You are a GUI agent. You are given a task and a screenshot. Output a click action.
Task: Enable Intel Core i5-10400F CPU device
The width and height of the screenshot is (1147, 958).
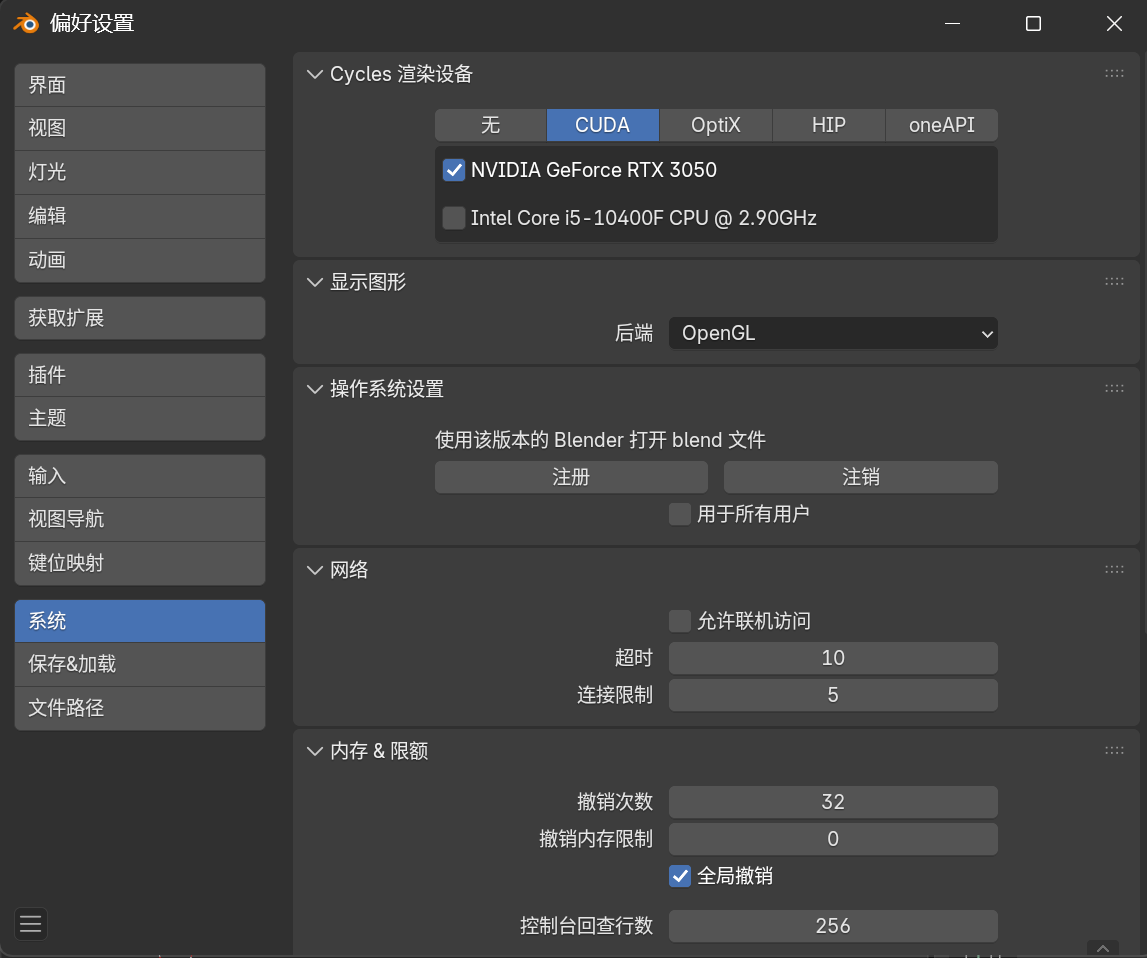[454, 218]
